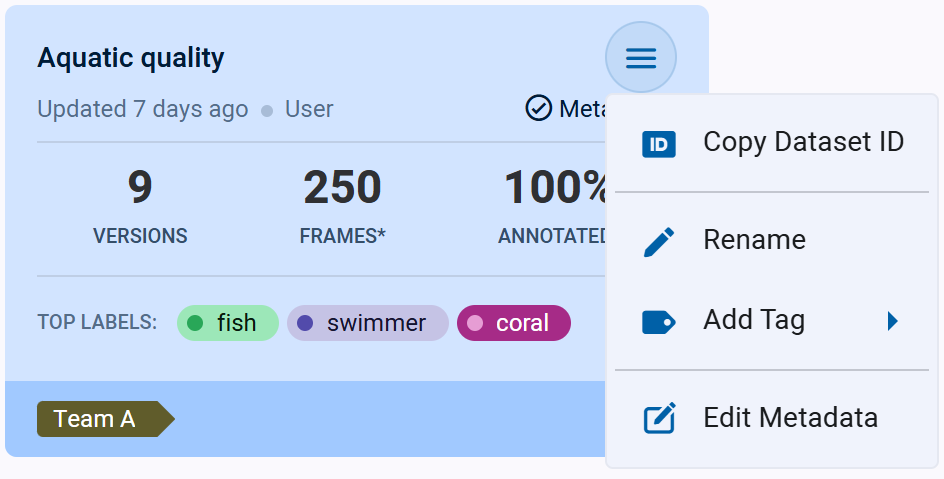Click the swimmer label chip
The image size is (944, 479).
pos(367,323)
